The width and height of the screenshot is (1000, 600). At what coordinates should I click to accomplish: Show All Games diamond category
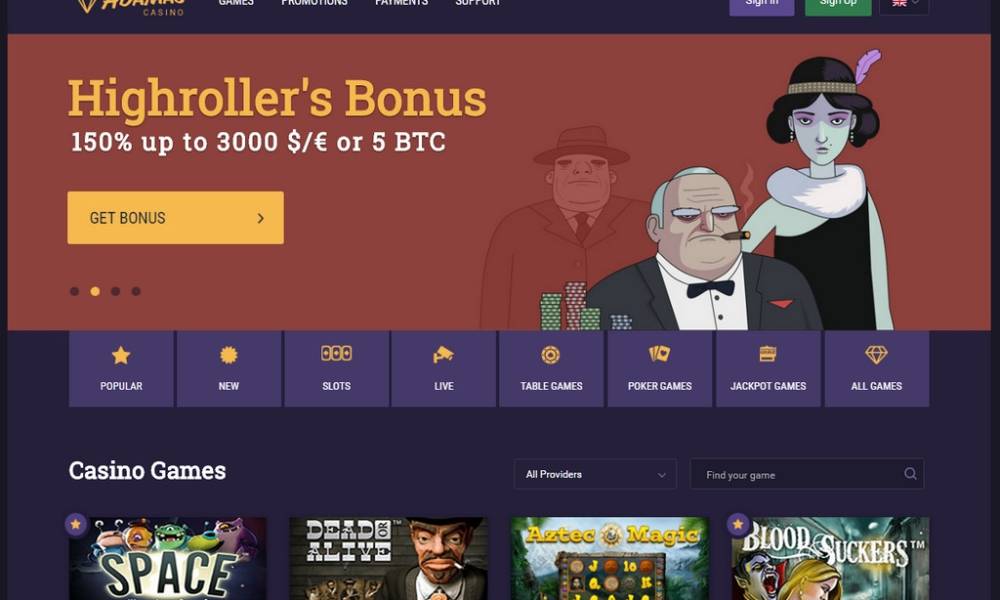tap(877, 369)
